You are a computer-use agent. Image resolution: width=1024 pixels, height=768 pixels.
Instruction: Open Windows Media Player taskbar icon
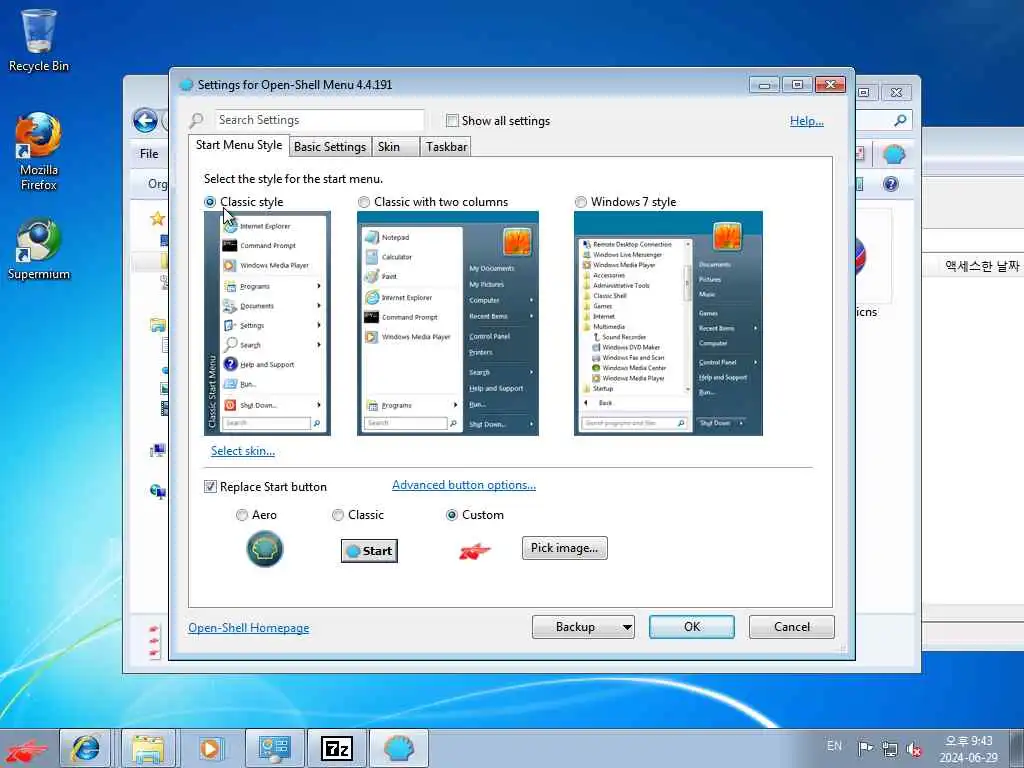210,748
